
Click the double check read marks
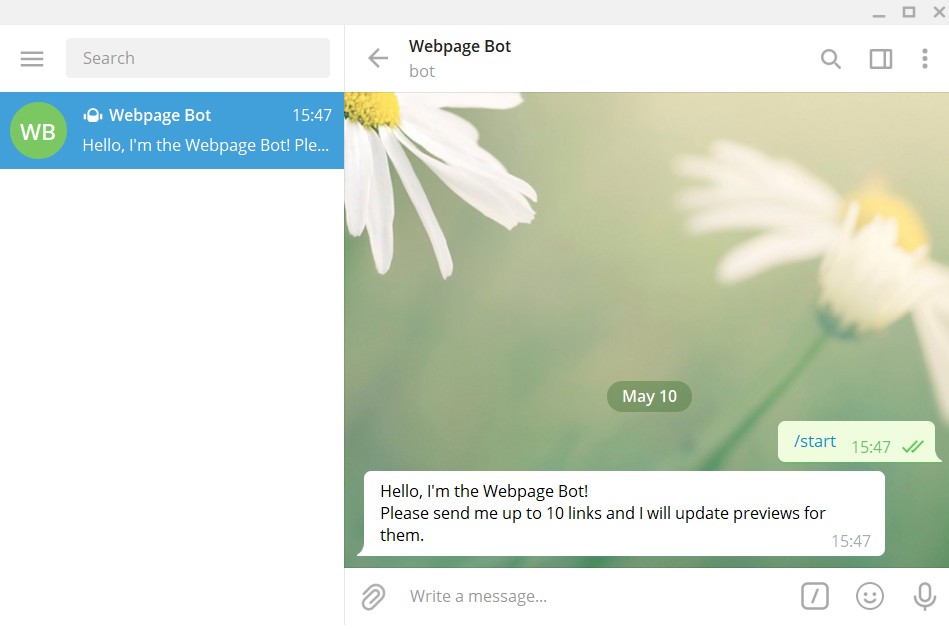point(913,447)
